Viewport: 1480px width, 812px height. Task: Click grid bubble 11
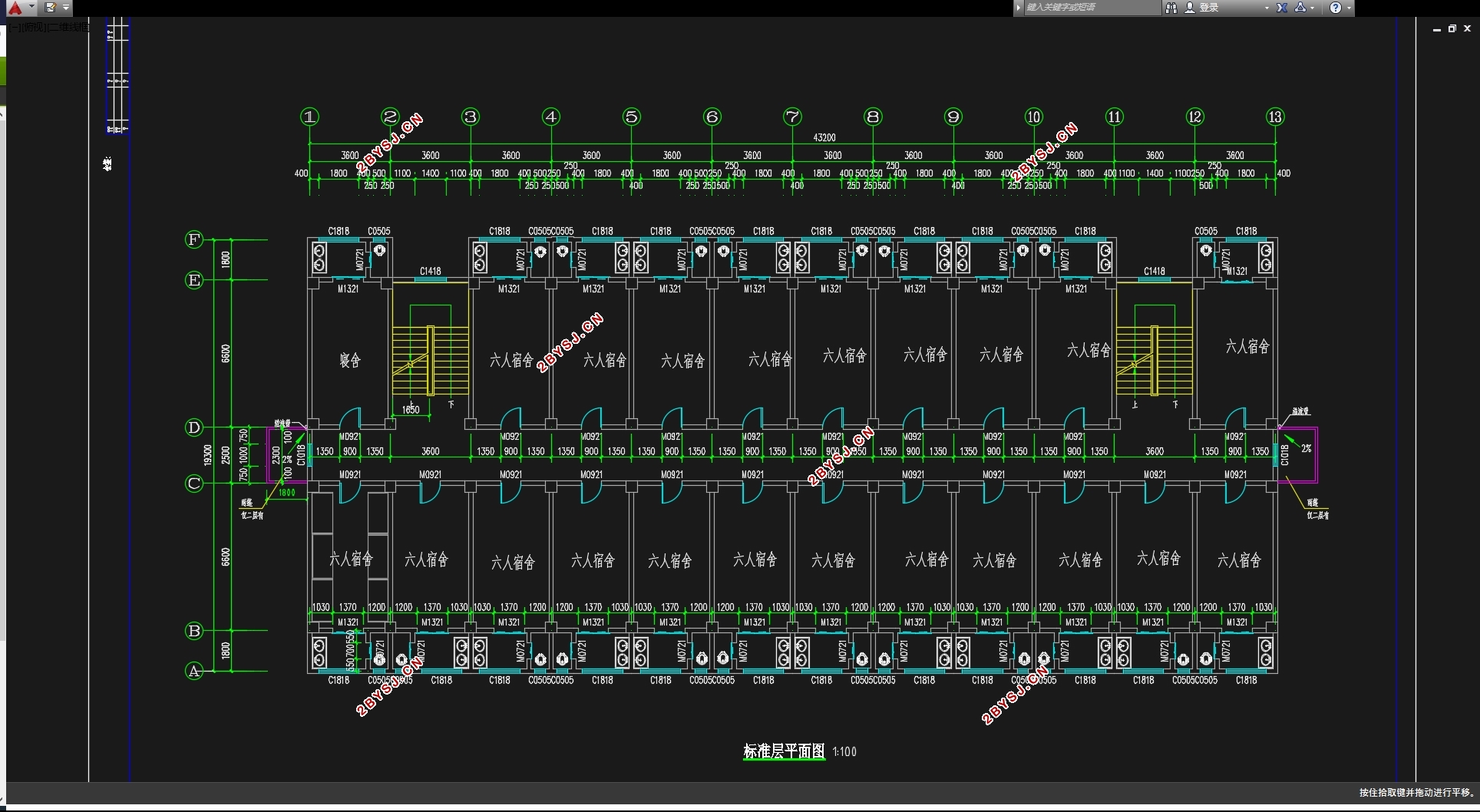pos(1115,117)
